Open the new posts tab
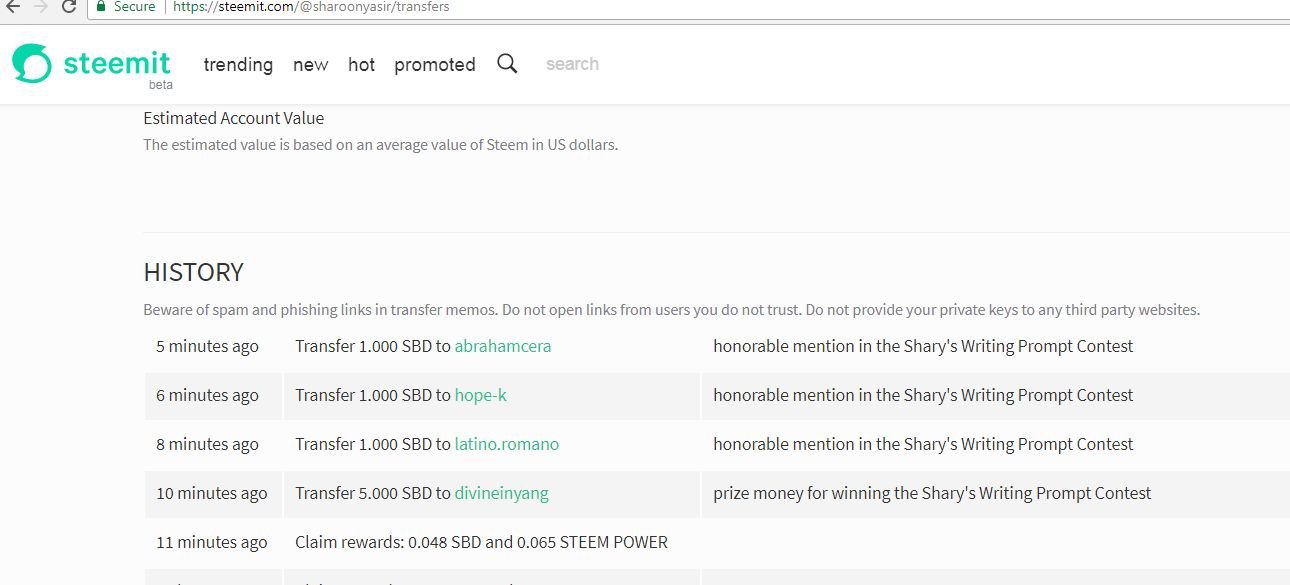1290x585 pixels. 310,64
